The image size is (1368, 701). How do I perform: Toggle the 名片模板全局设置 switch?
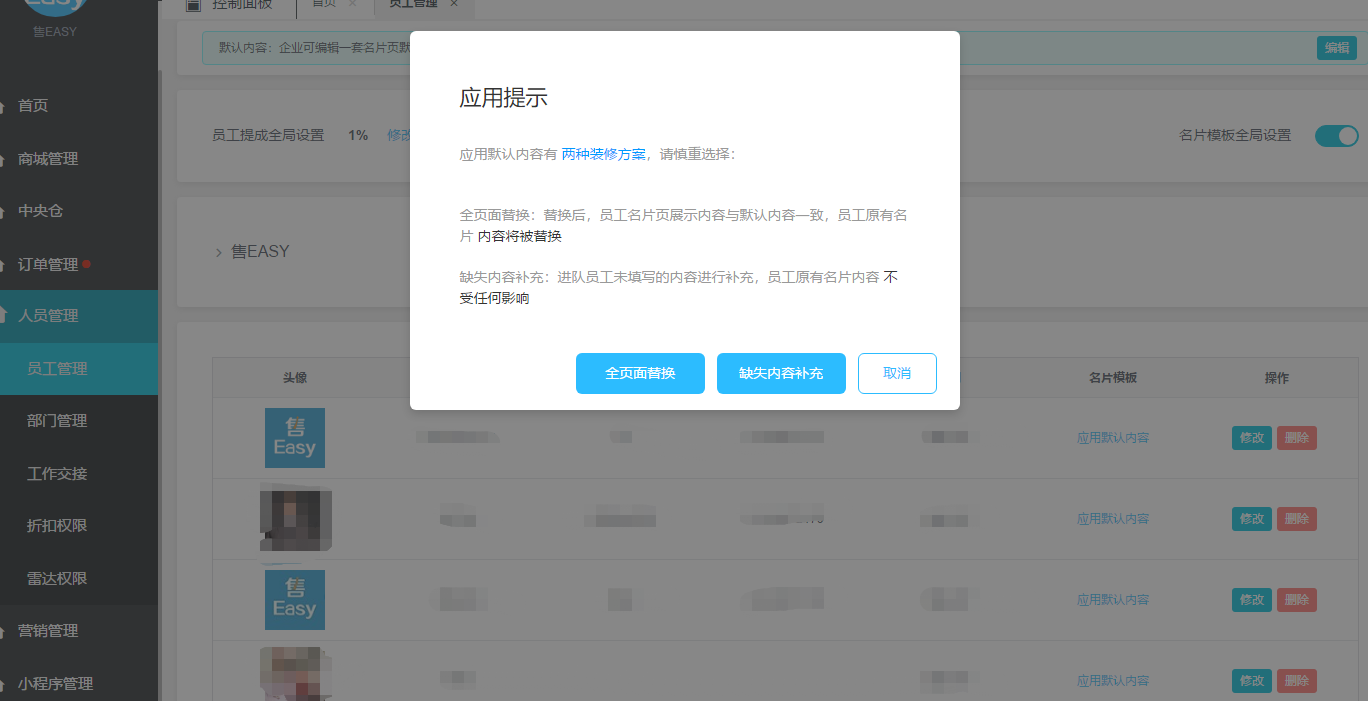pyautogui.click(x=1336, y=135)
